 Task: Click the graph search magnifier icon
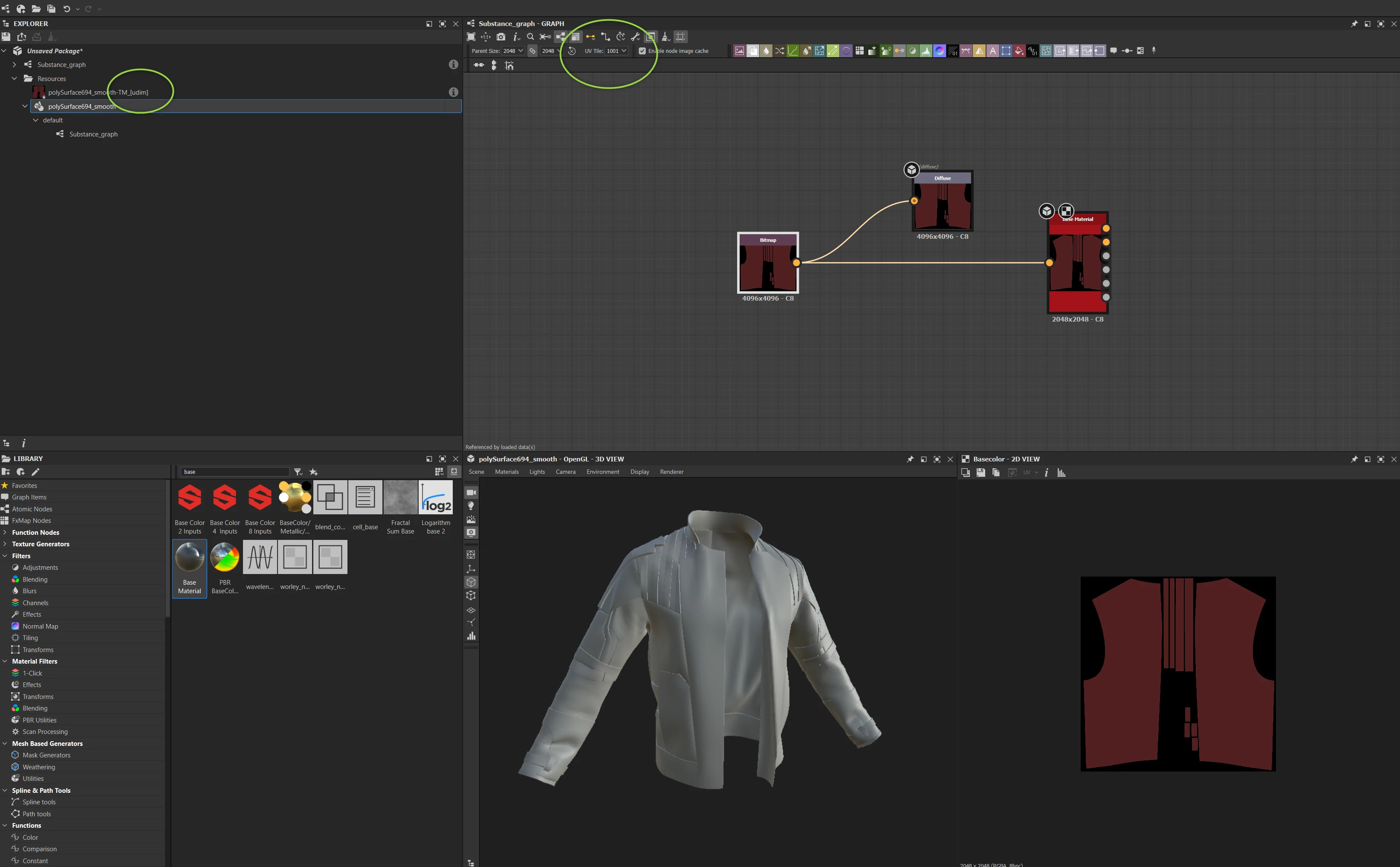[530, 37]
